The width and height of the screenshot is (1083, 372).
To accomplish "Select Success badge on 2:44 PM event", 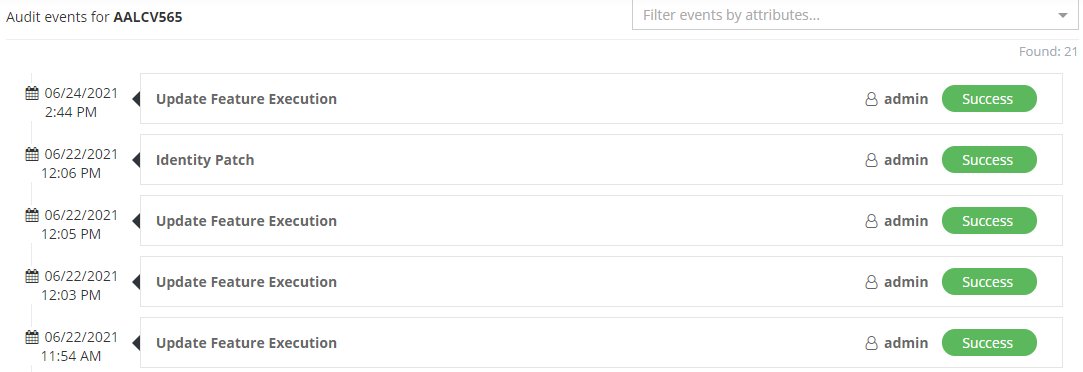I will (x=989, y=99).
